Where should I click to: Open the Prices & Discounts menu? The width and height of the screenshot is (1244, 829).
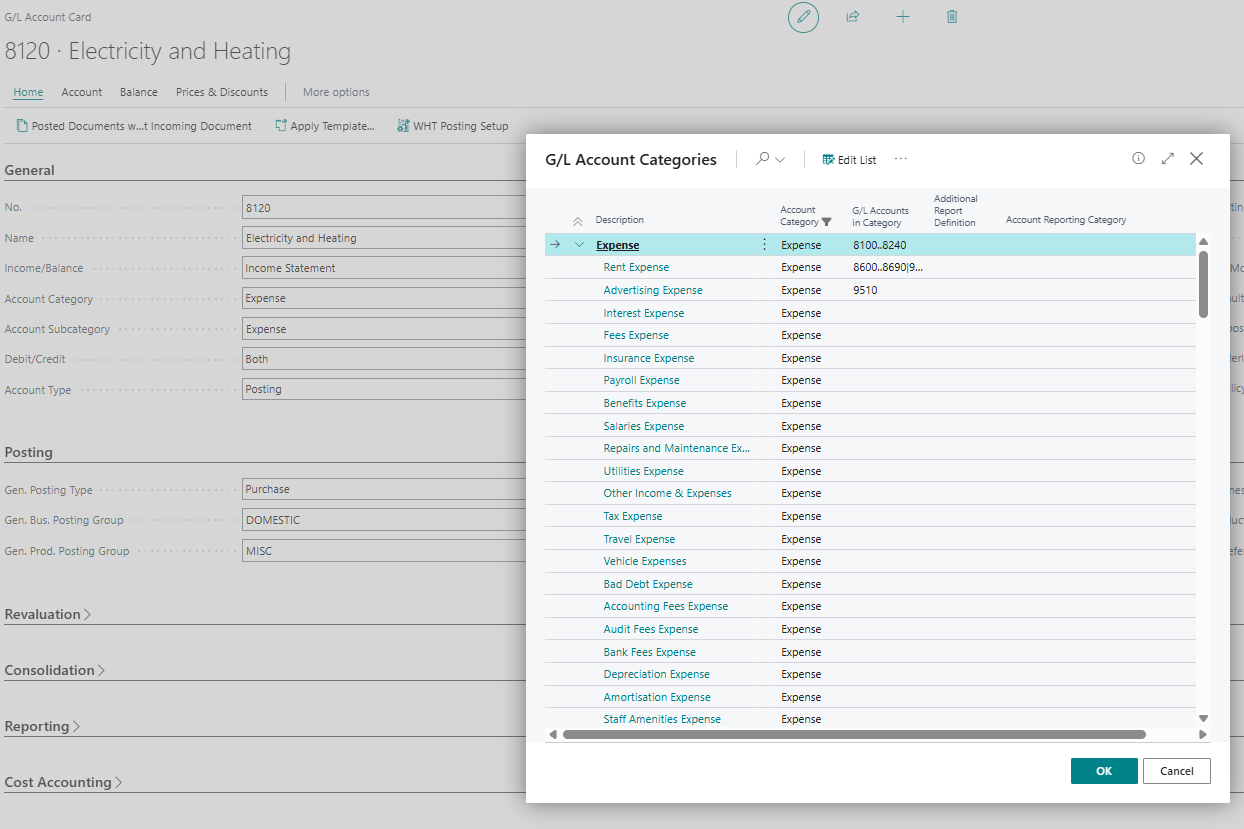click(x=222, y=92)
